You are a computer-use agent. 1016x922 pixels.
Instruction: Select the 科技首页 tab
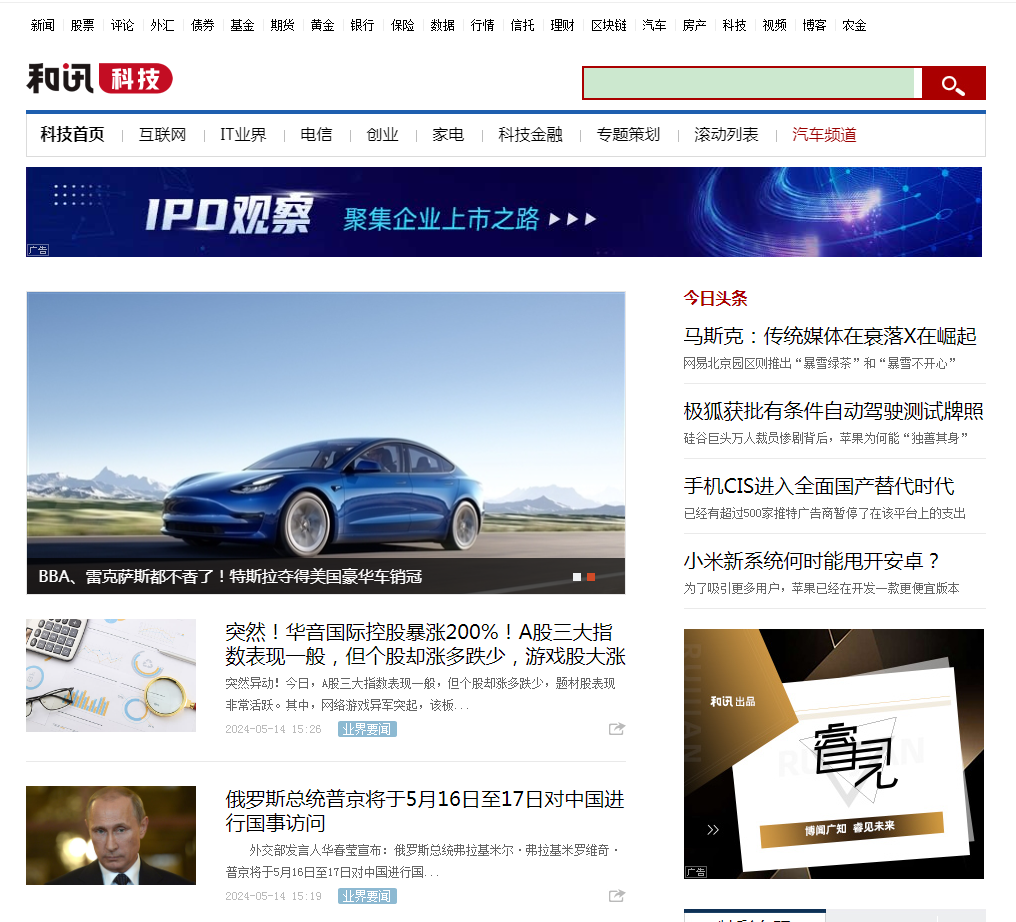(73, 135)
